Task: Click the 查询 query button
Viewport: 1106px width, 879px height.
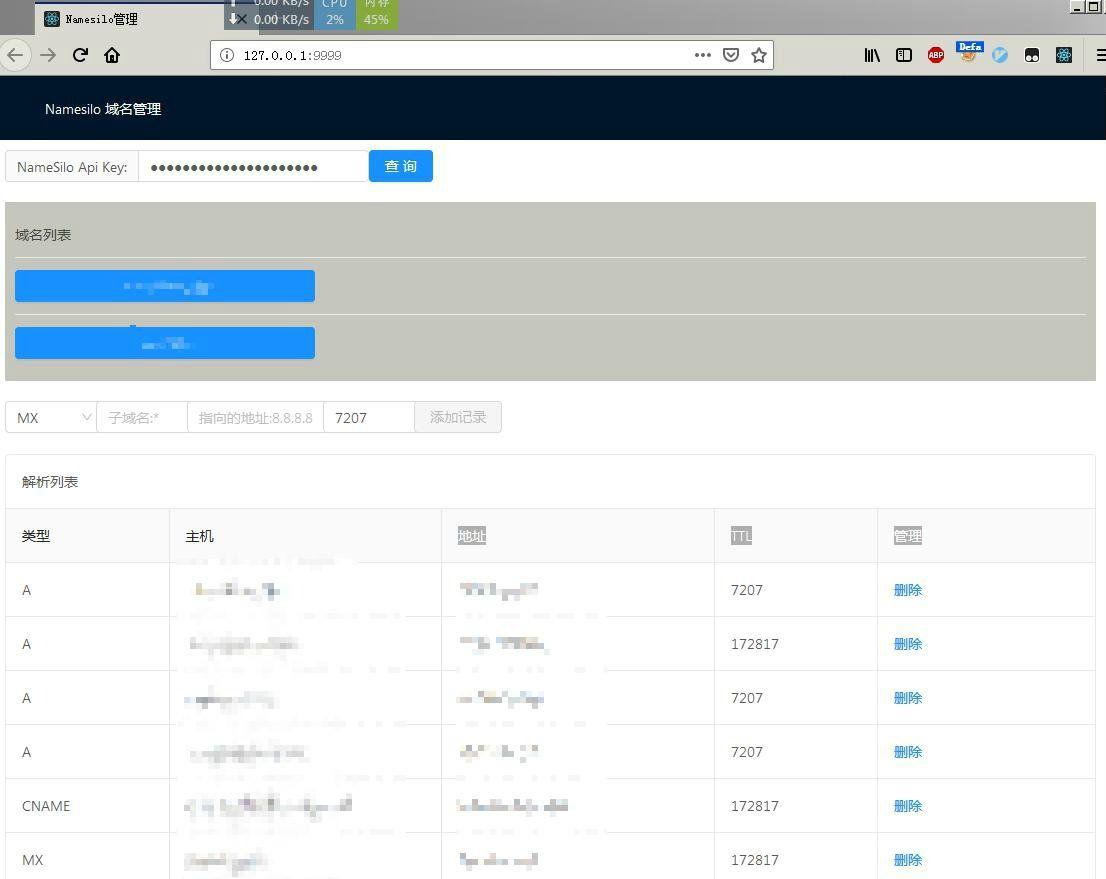Action: (x=400, y=166)
